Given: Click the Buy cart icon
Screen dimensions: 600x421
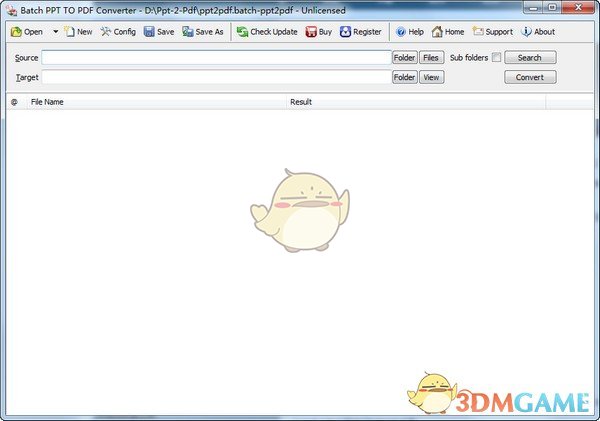Looking at the screenshot, I should pos(311,32).
